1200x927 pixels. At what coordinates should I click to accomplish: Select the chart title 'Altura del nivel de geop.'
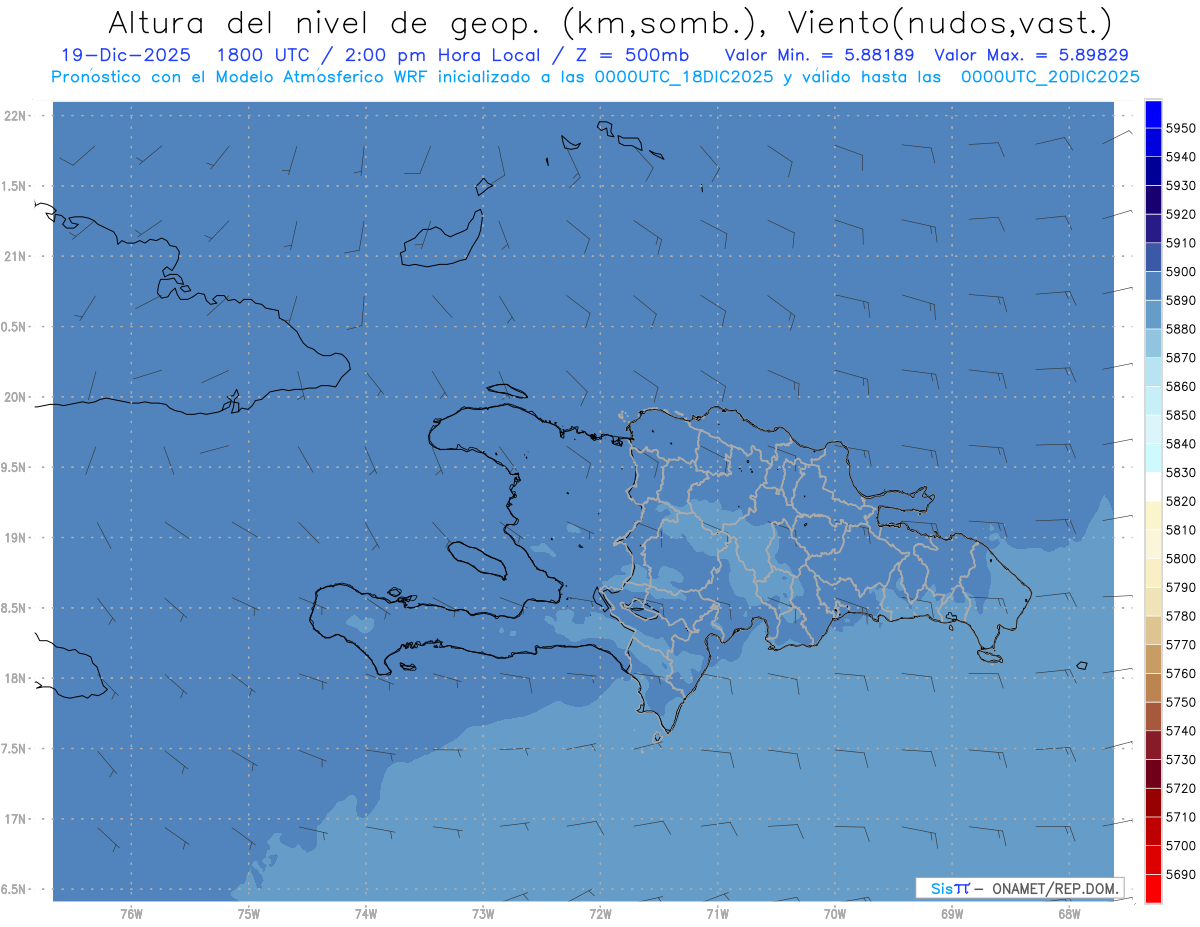[x=326, y=22]
